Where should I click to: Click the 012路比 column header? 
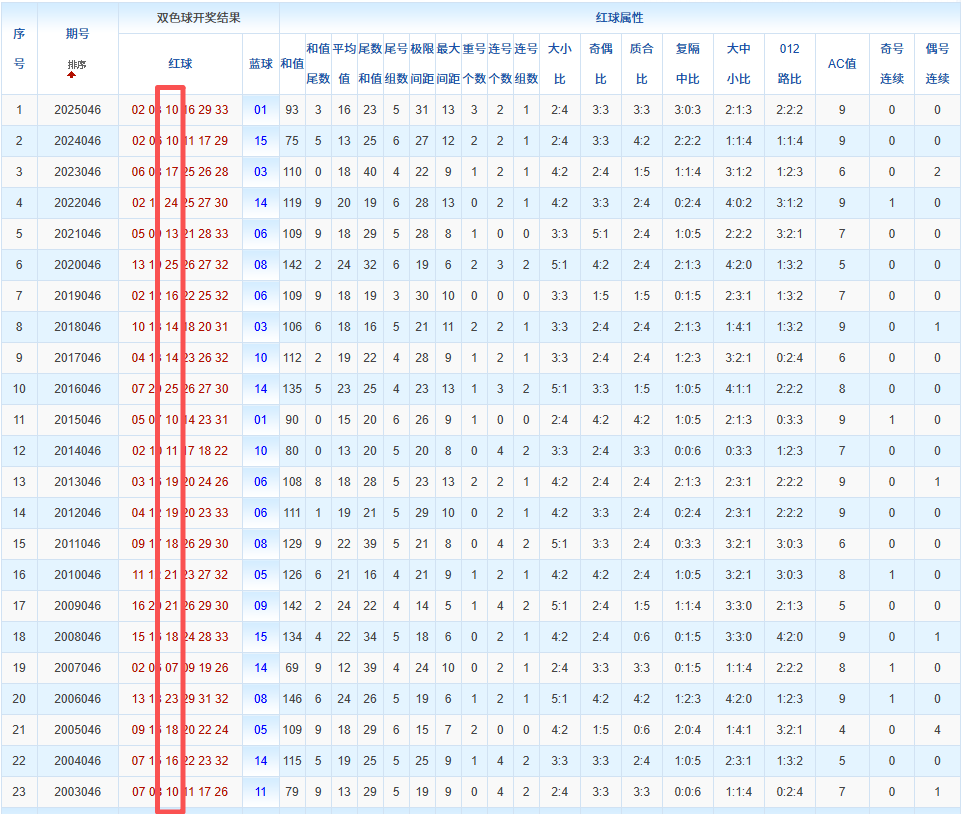789,64
